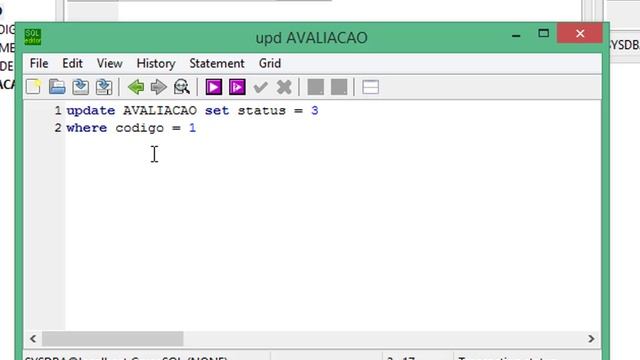
Task: Open the View menu
Action: pos(109,64)
